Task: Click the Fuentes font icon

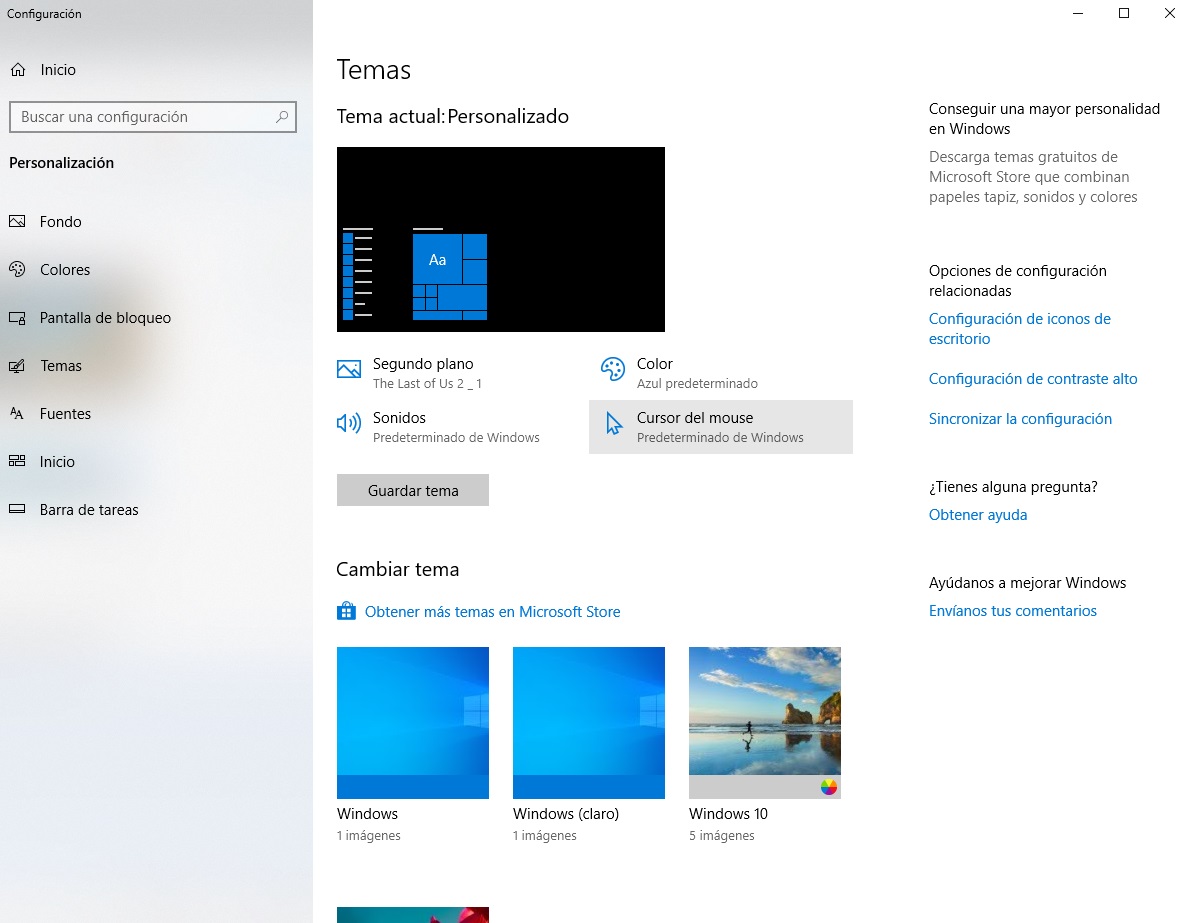Action: pos(17,414)
